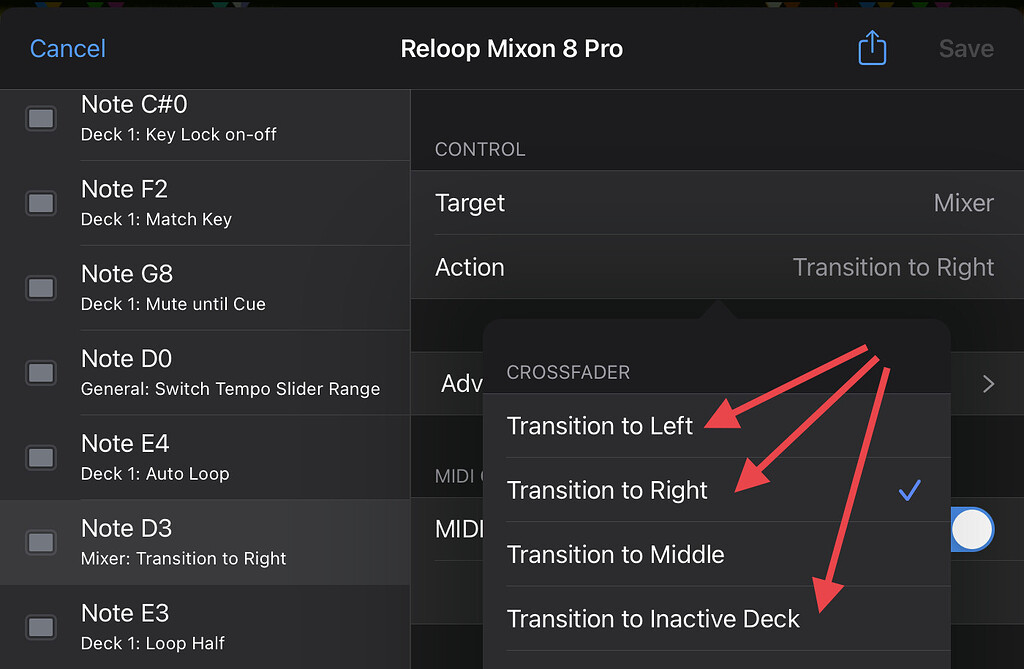Screen dimensions: 1024x669
Task: Tap Cancel to discard mapping changes
Action: 66,47
